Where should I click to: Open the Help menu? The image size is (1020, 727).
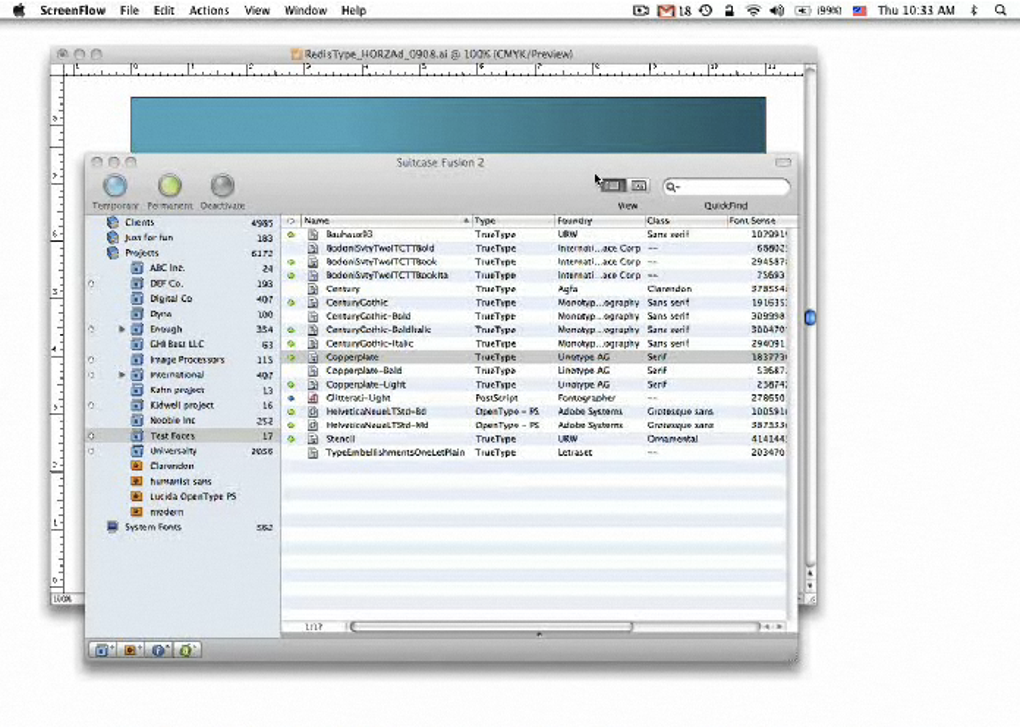353,10
